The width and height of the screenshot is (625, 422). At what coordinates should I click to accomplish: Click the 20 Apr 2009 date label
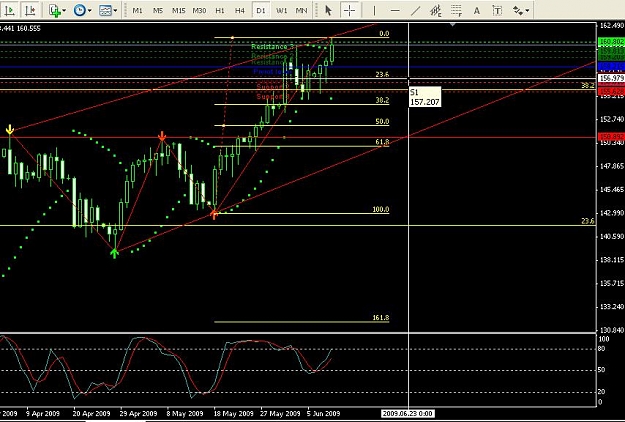point(92,413)
